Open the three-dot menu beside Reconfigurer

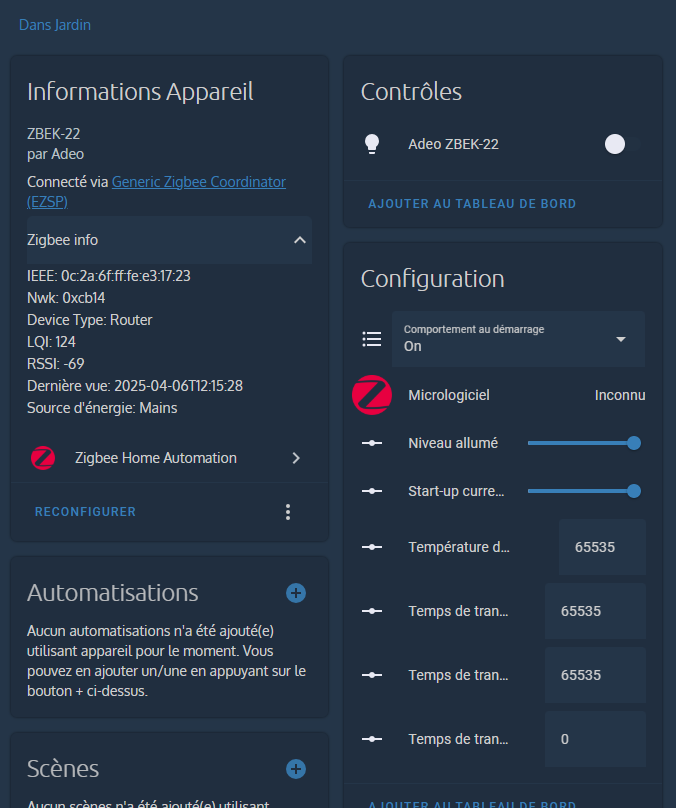tap(288, 512)
